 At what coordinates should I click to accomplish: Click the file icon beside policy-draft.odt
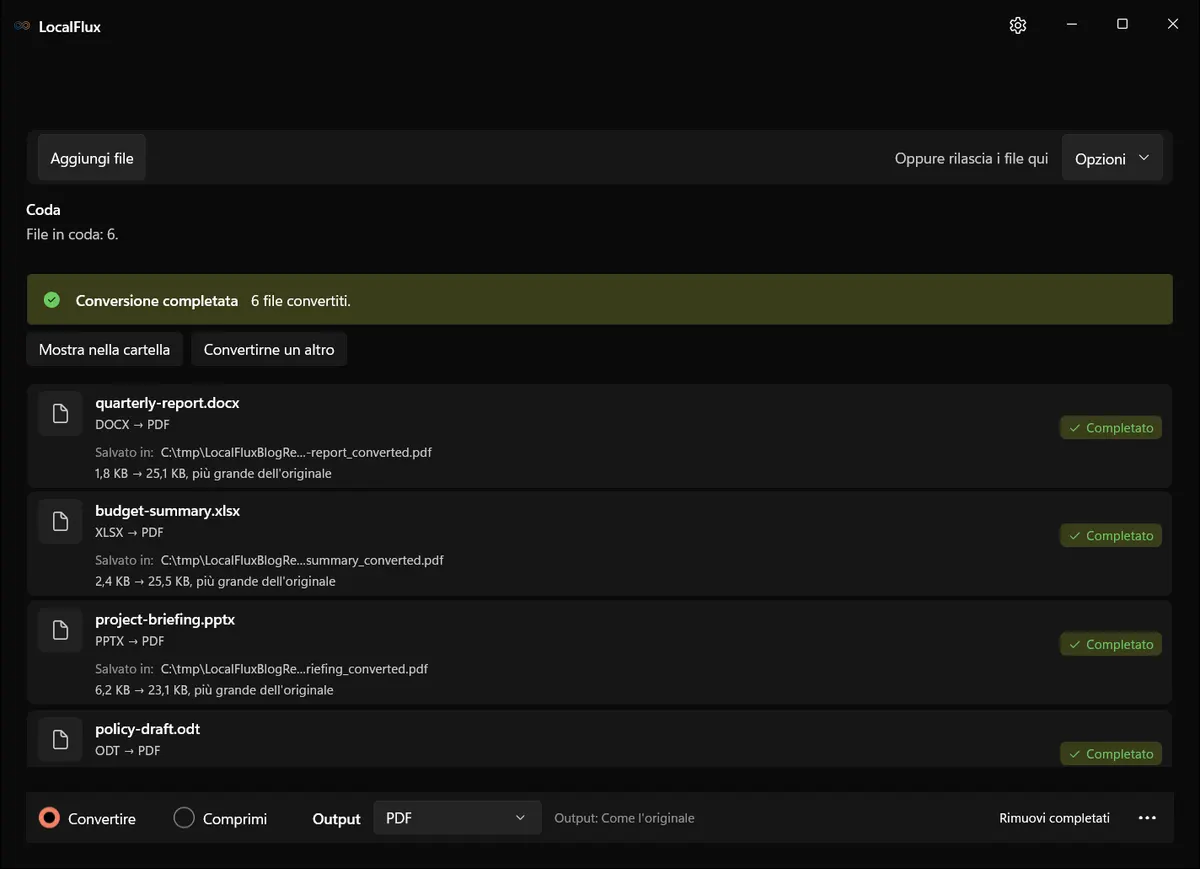click(x=60, y=740)
